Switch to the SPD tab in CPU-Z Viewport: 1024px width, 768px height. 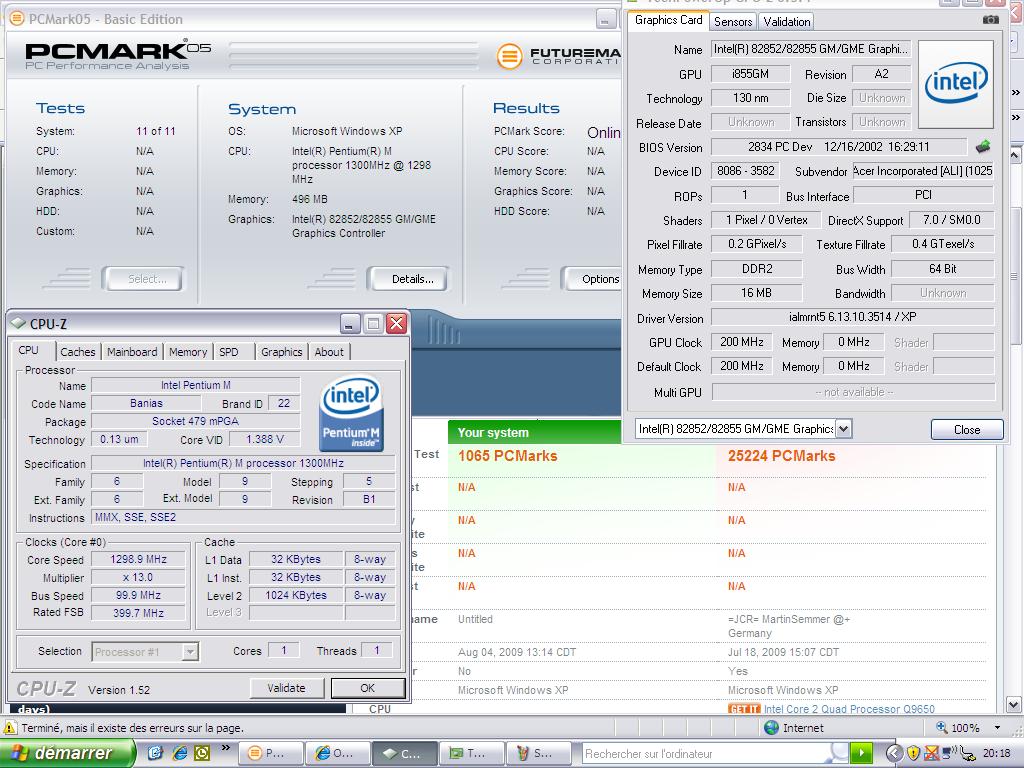[229, 351]
